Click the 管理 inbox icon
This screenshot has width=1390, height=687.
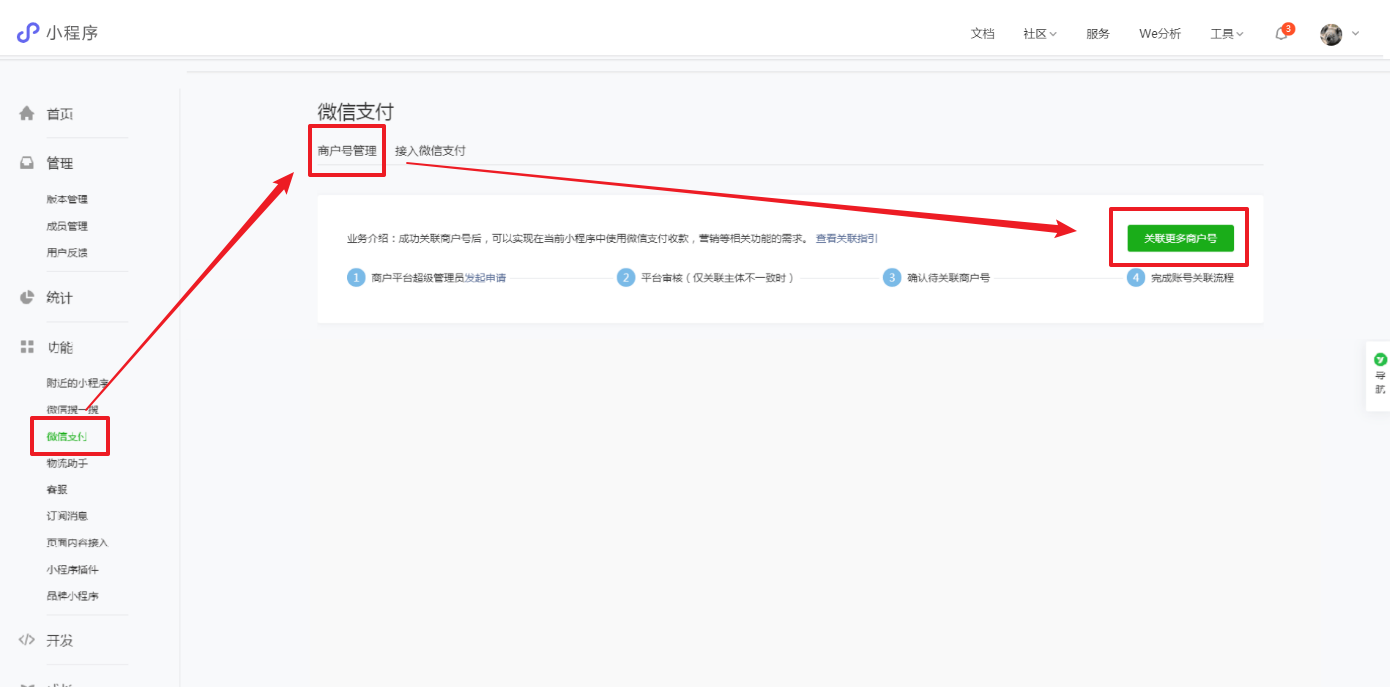tap(27, 163)
